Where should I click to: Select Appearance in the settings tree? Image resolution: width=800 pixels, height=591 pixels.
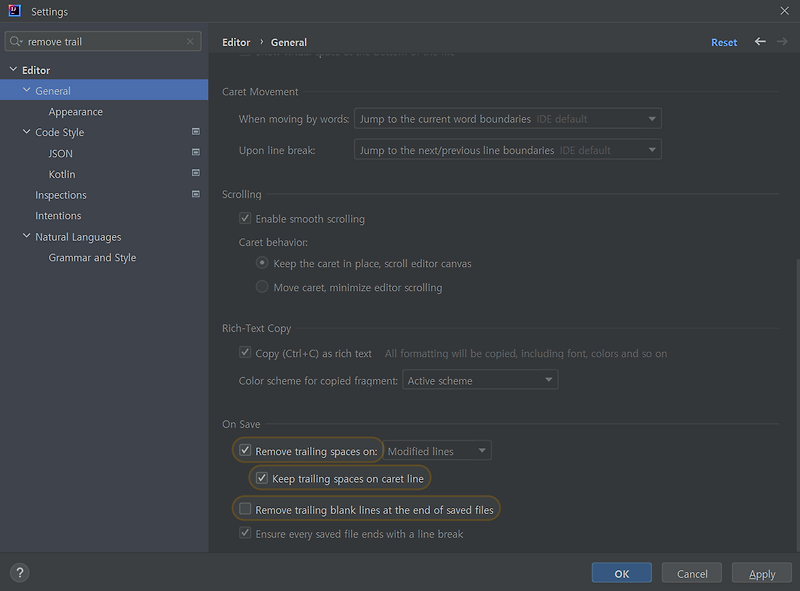[76, 112]
